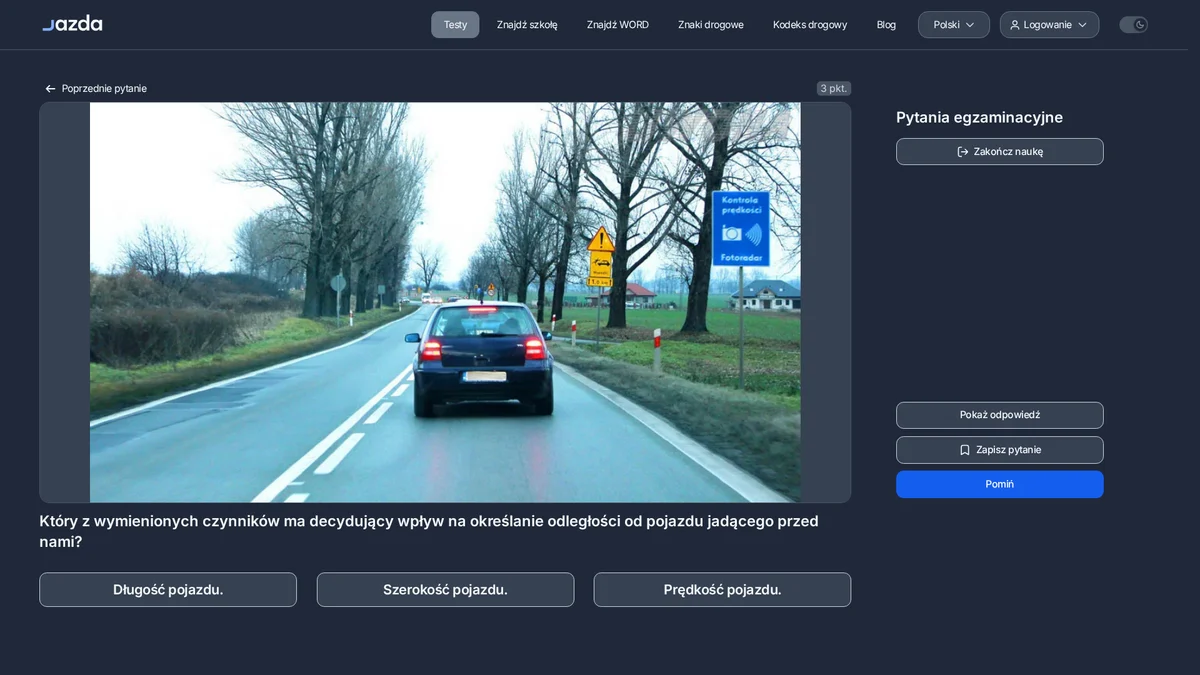The height and width of the screenshot is (675, 1200).
Task: Click the question text about odległości
Action: pyautogui.click(x=429, y=532)
